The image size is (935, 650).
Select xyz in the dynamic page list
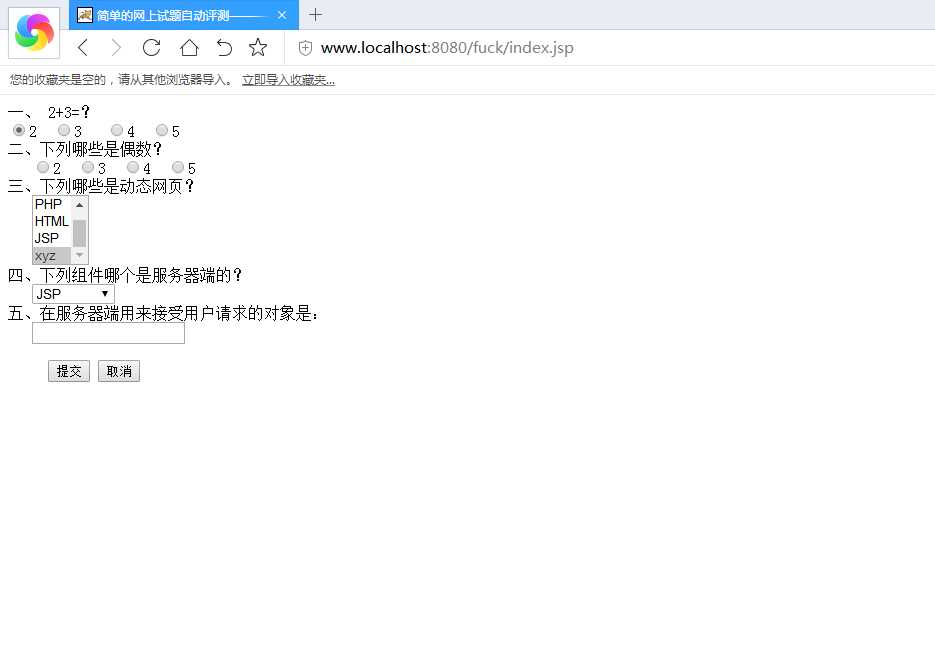52,256
